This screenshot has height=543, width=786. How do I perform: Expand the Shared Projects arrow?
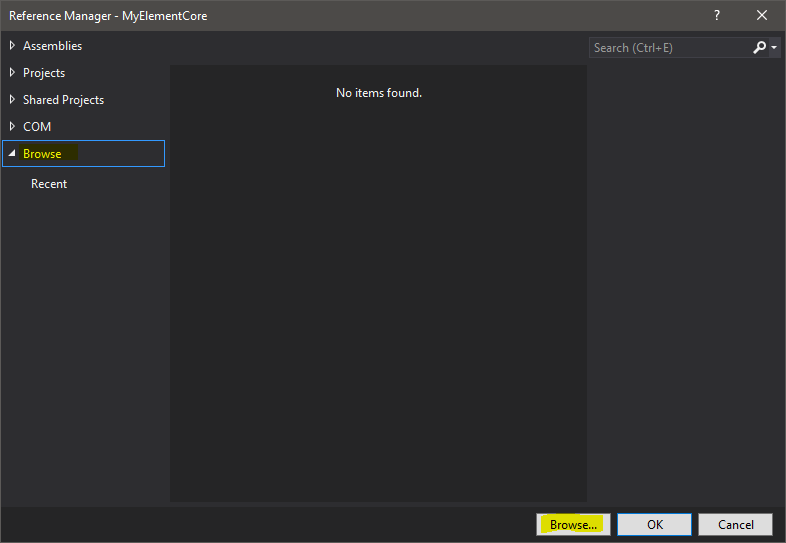click(12, 100)
